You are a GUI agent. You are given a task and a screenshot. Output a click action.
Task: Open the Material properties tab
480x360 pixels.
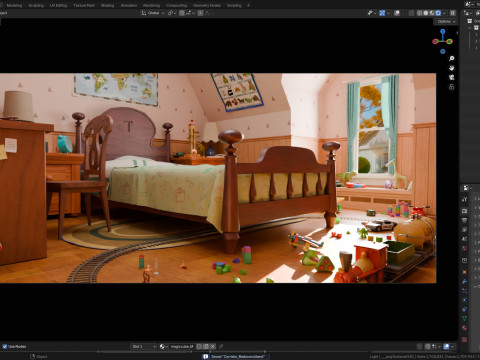(x=465, y=328)
